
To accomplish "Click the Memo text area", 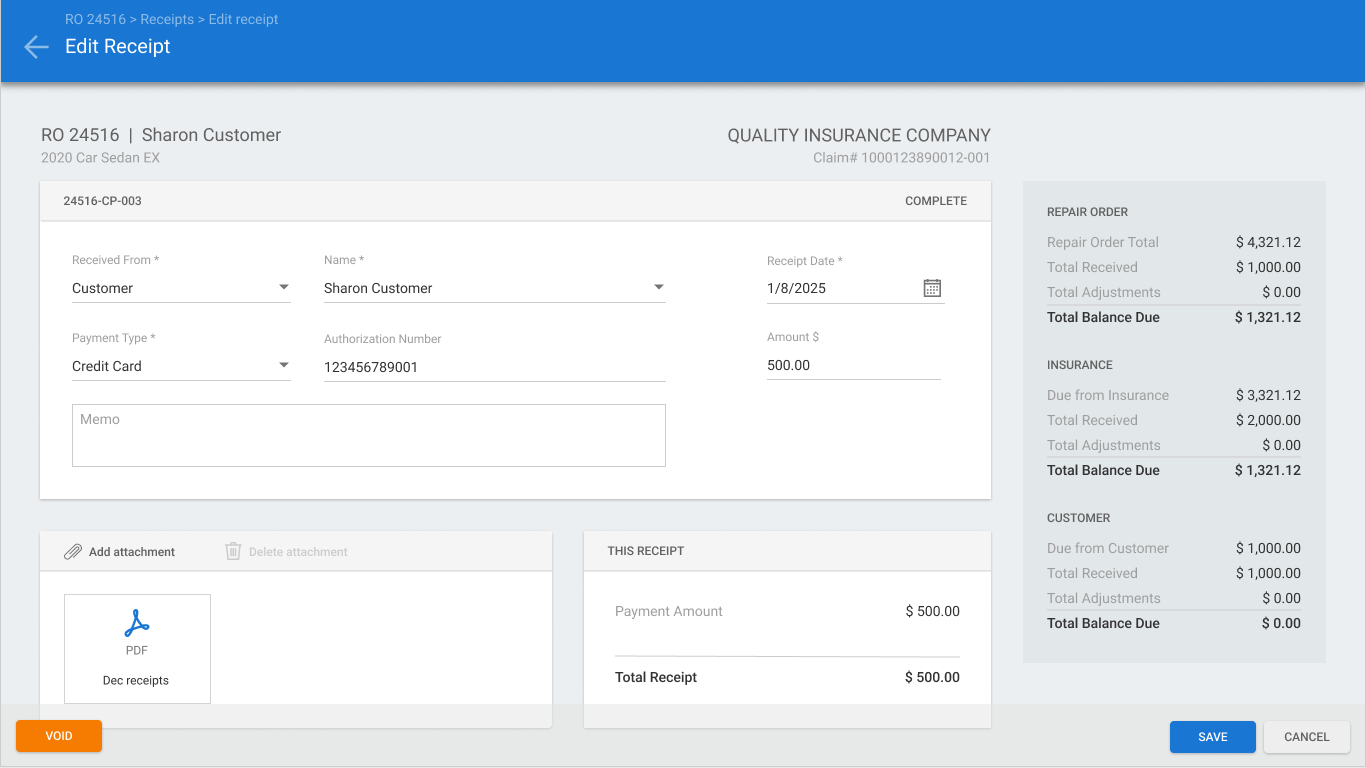I will [369, 435].
